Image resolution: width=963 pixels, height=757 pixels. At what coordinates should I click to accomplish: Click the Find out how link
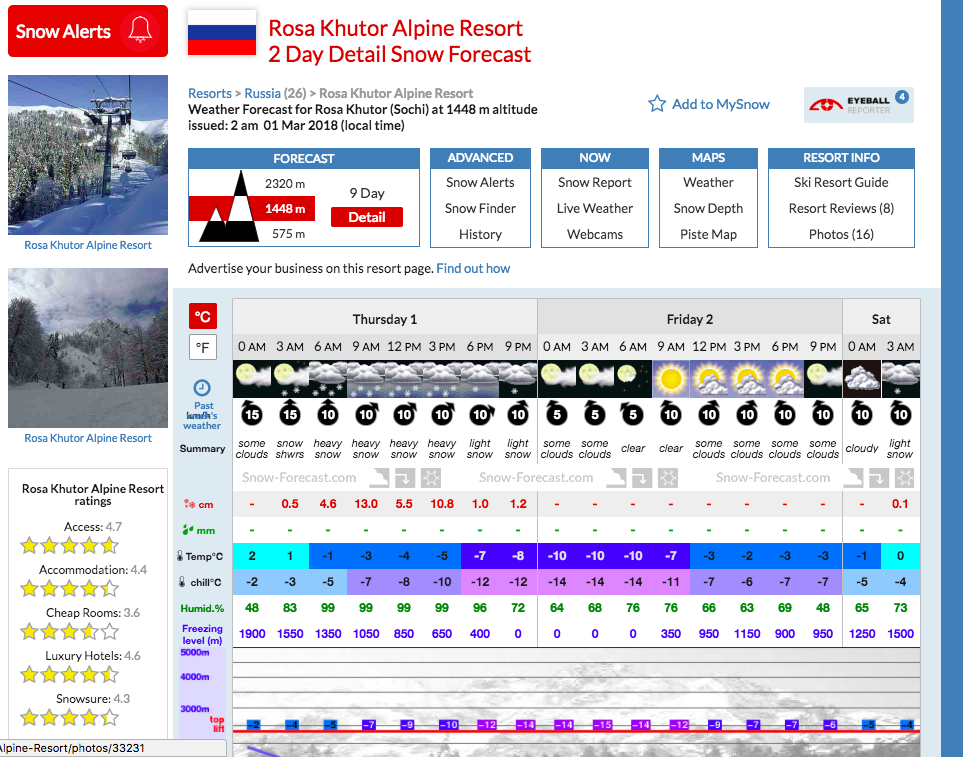473,268
